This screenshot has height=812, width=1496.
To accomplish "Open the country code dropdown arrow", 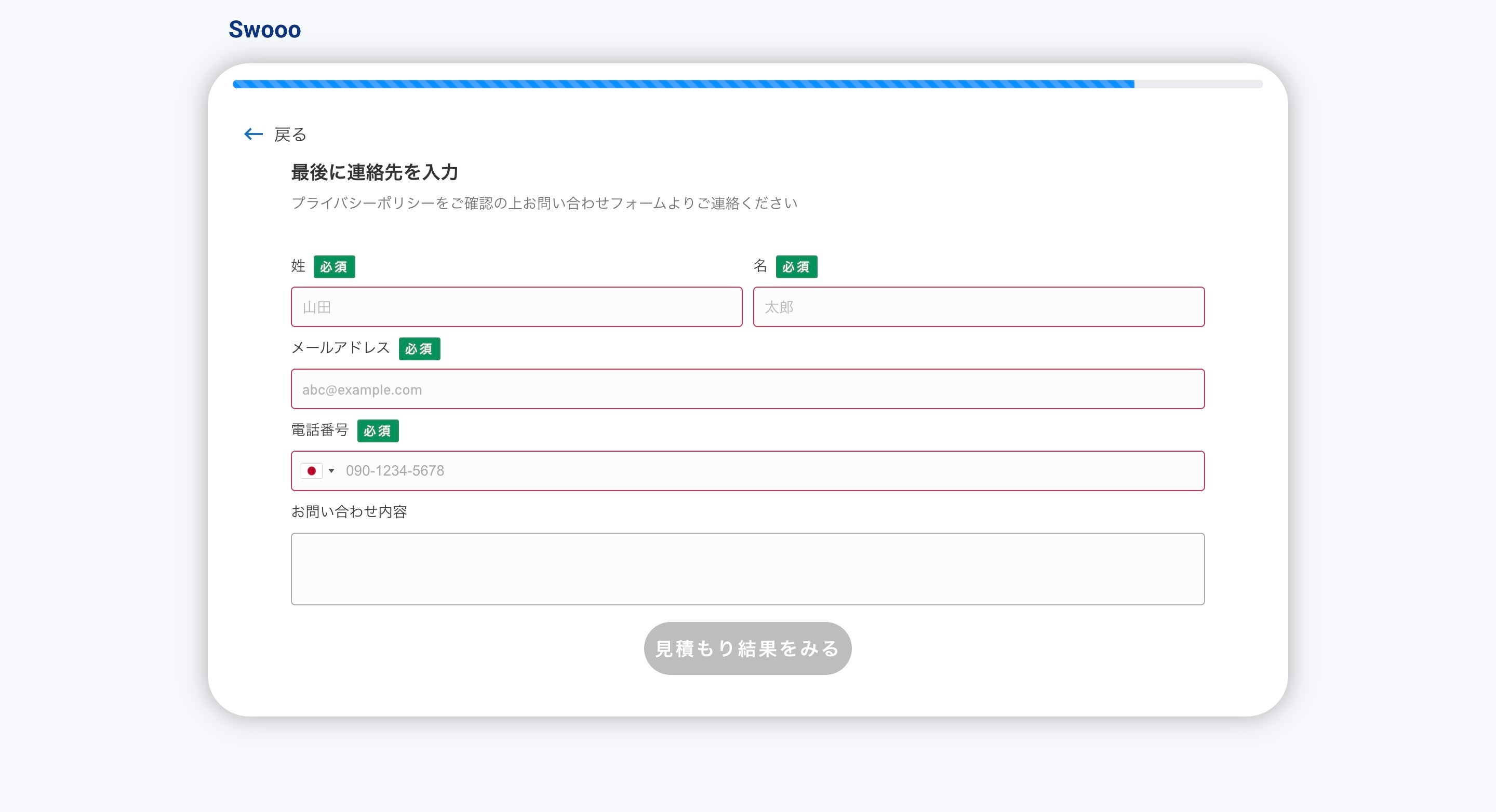I will click(x=331, y=471).
